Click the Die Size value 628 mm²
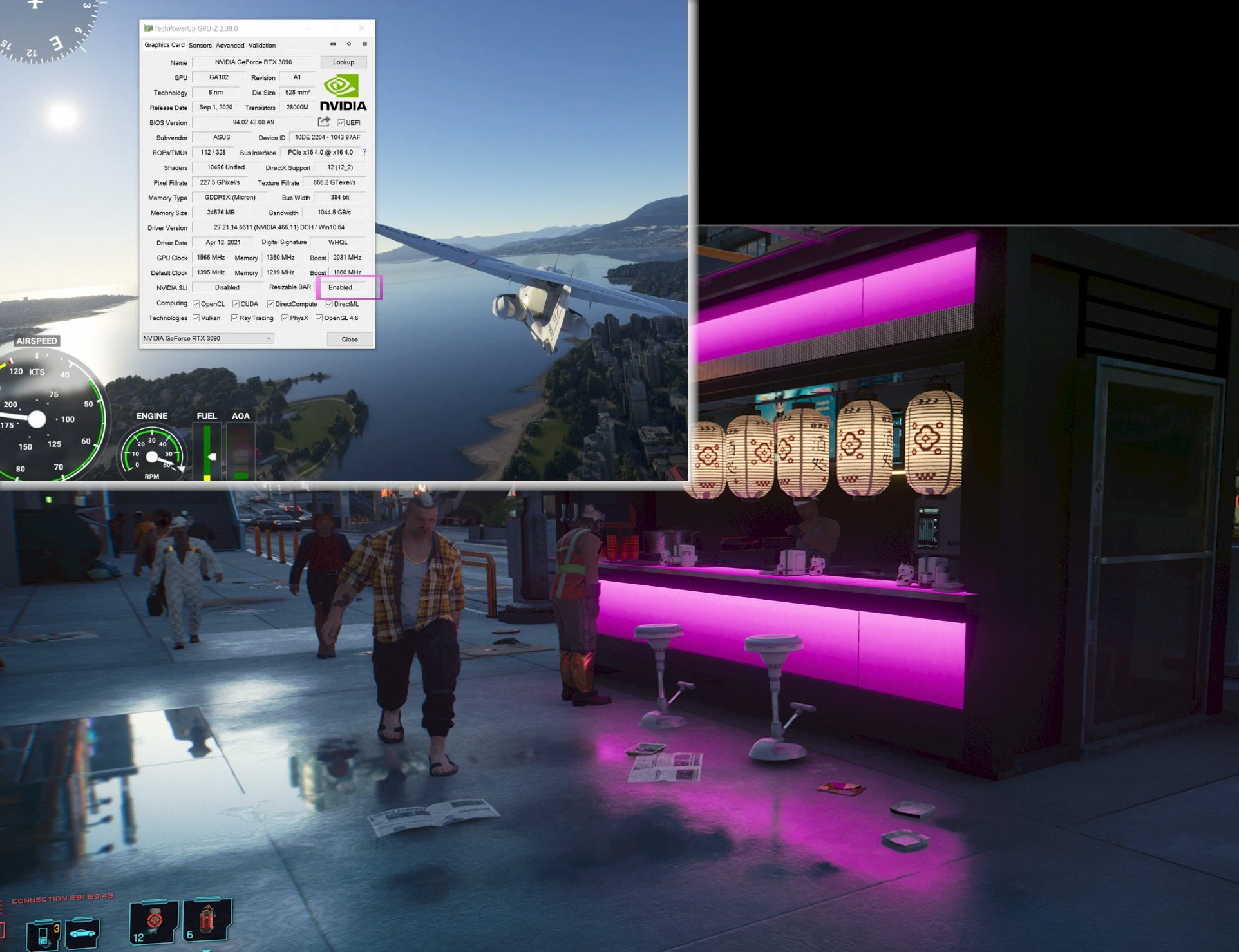 coord(297,93)
